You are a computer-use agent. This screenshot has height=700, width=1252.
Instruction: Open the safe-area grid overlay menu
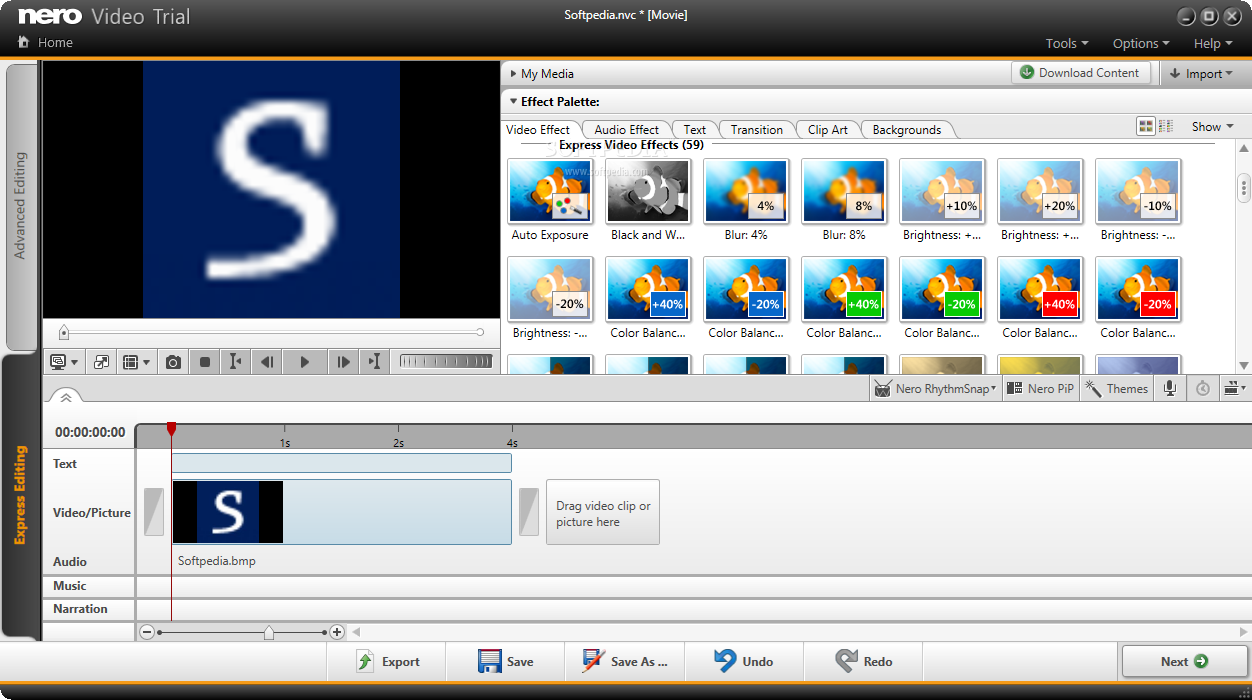click(x=135, y=362)
